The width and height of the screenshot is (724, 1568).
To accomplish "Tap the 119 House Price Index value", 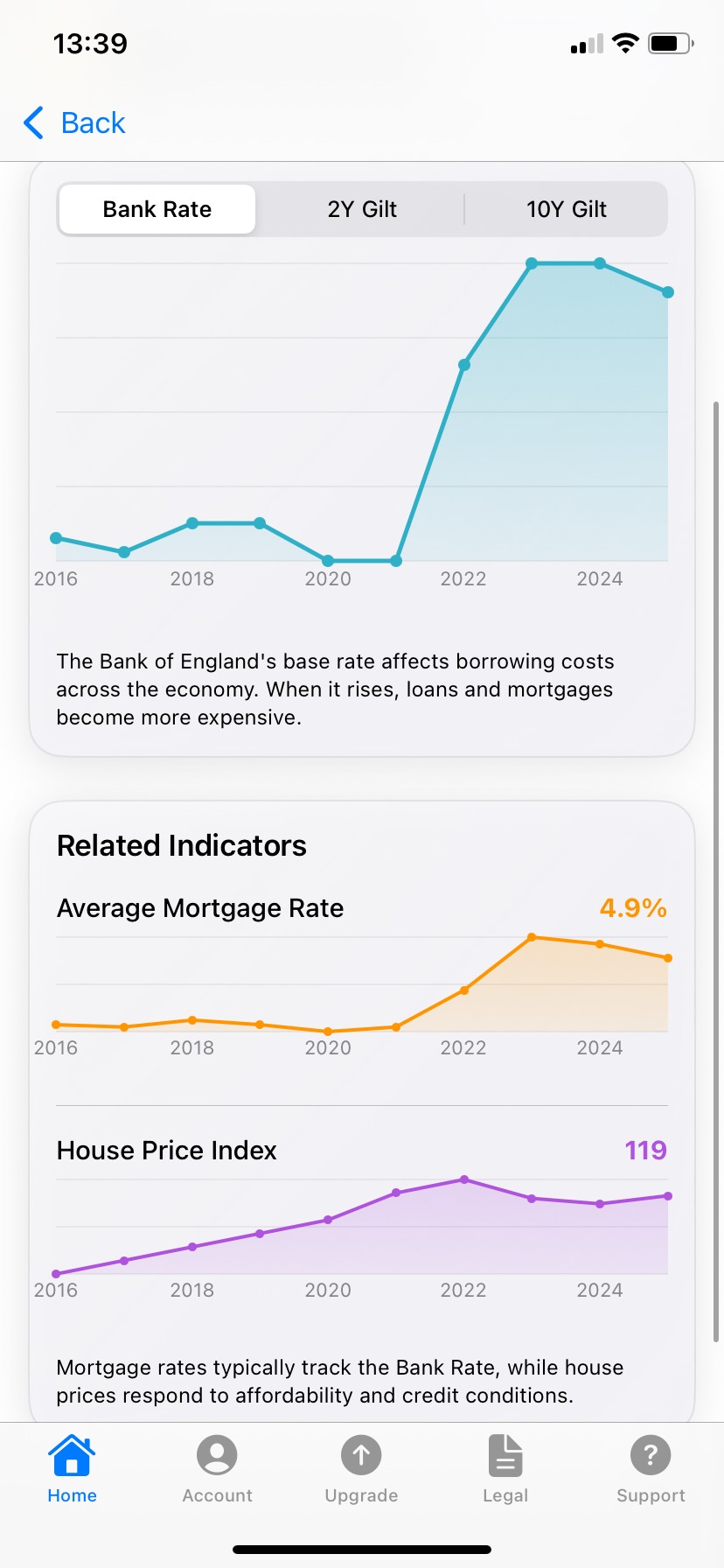I will point(644,1151).
